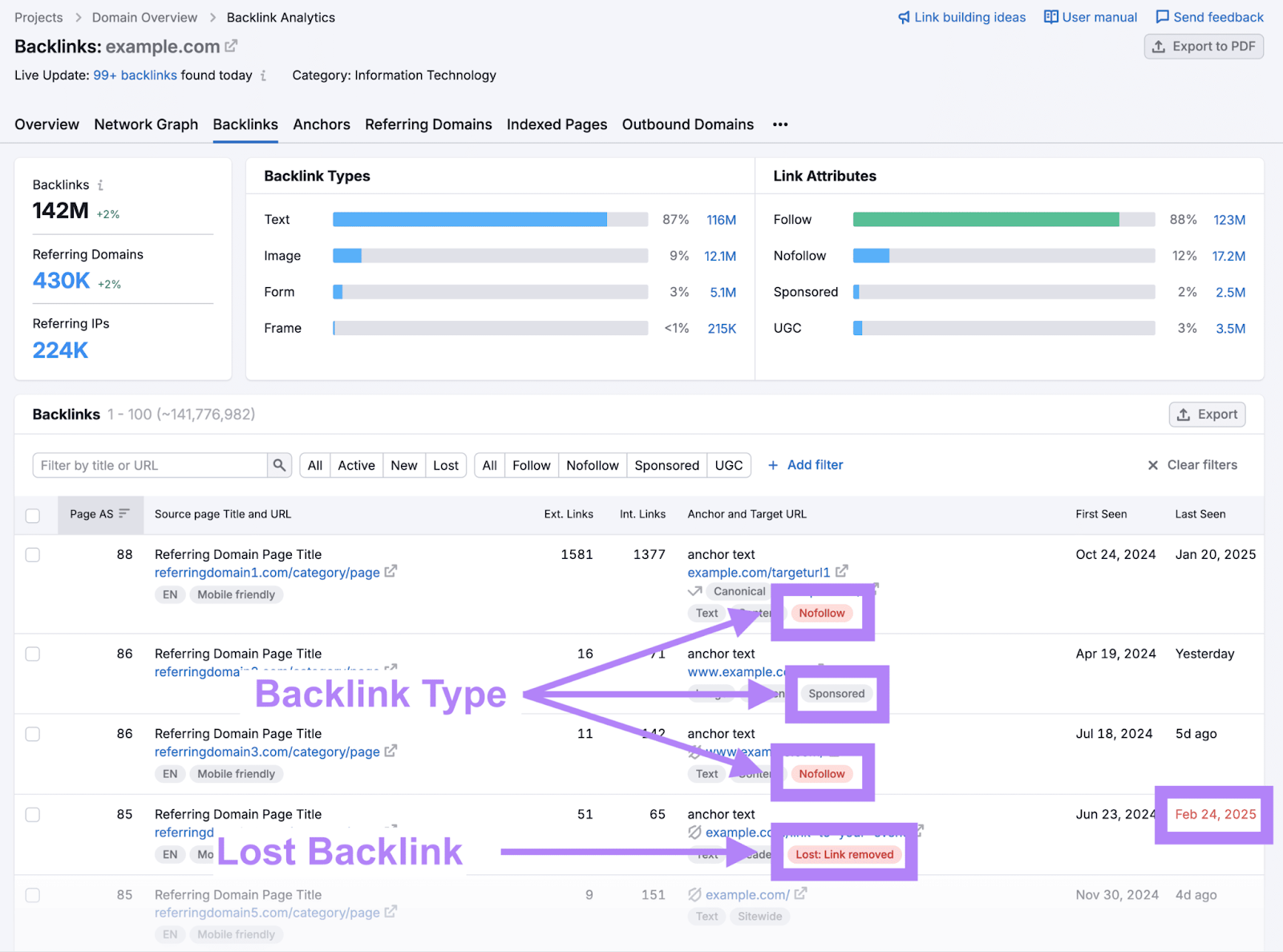Open the overflow menu after Outbound Domains
The image size is (1283, 952).
(779, 124)
